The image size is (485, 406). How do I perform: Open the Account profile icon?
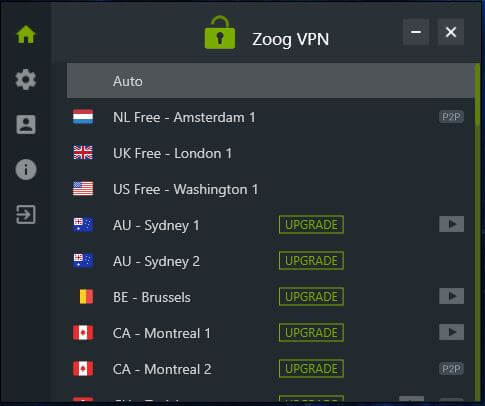tap(26, 124)
